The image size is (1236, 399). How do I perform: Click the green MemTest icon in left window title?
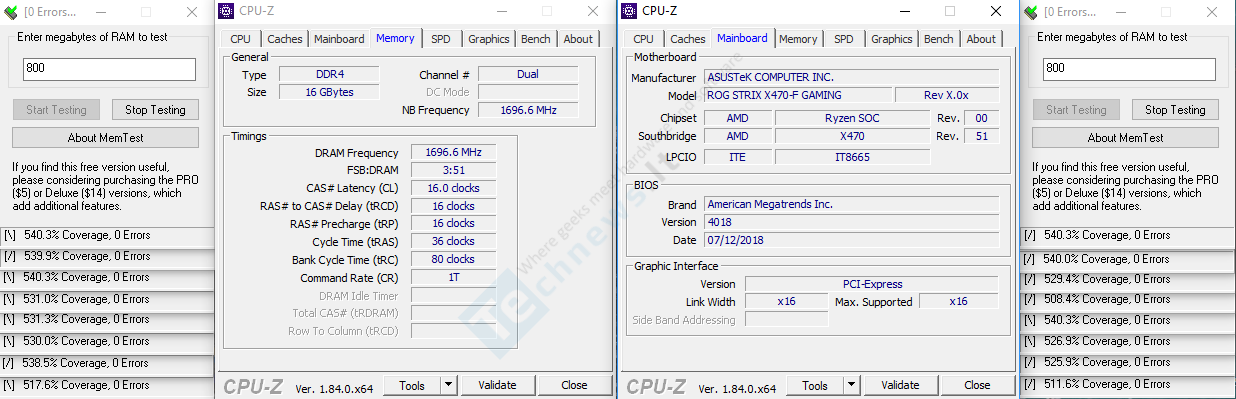(10, 12)
